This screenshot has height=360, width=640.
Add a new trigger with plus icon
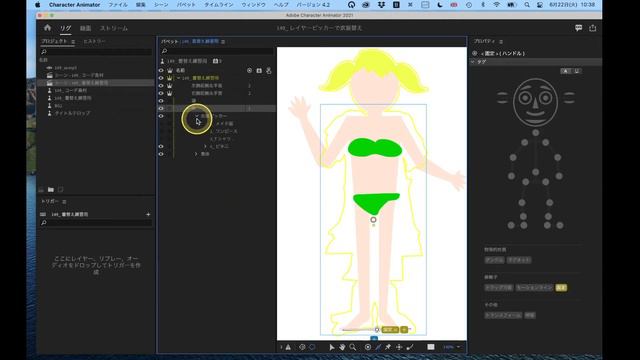(x=148, y=214)
